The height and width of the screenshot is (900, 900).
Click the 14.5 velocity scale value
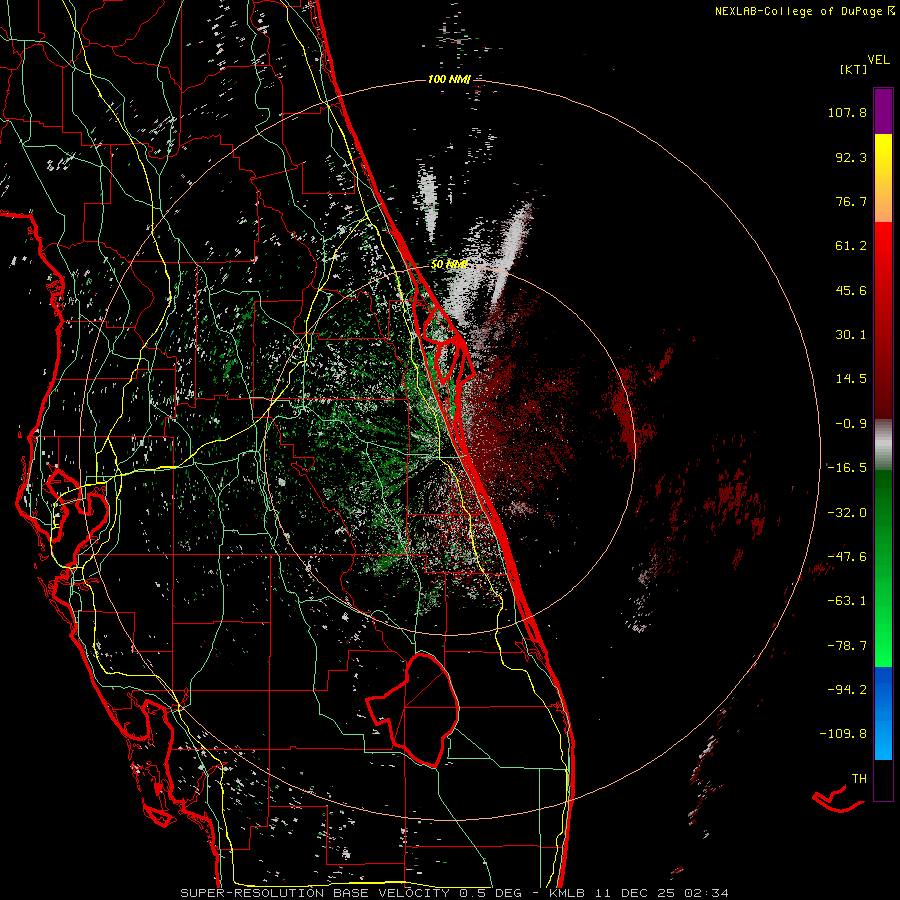tap(851, 379)
